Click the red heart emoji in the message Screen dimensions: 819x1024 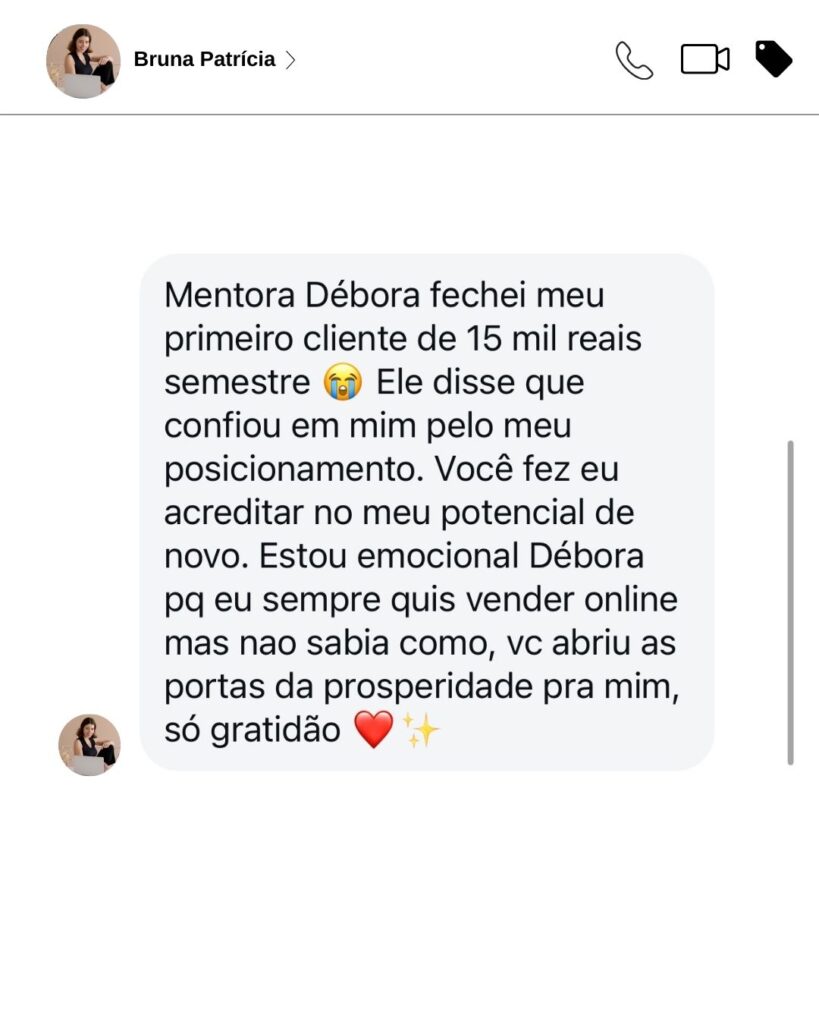click(x=374, y=731)
